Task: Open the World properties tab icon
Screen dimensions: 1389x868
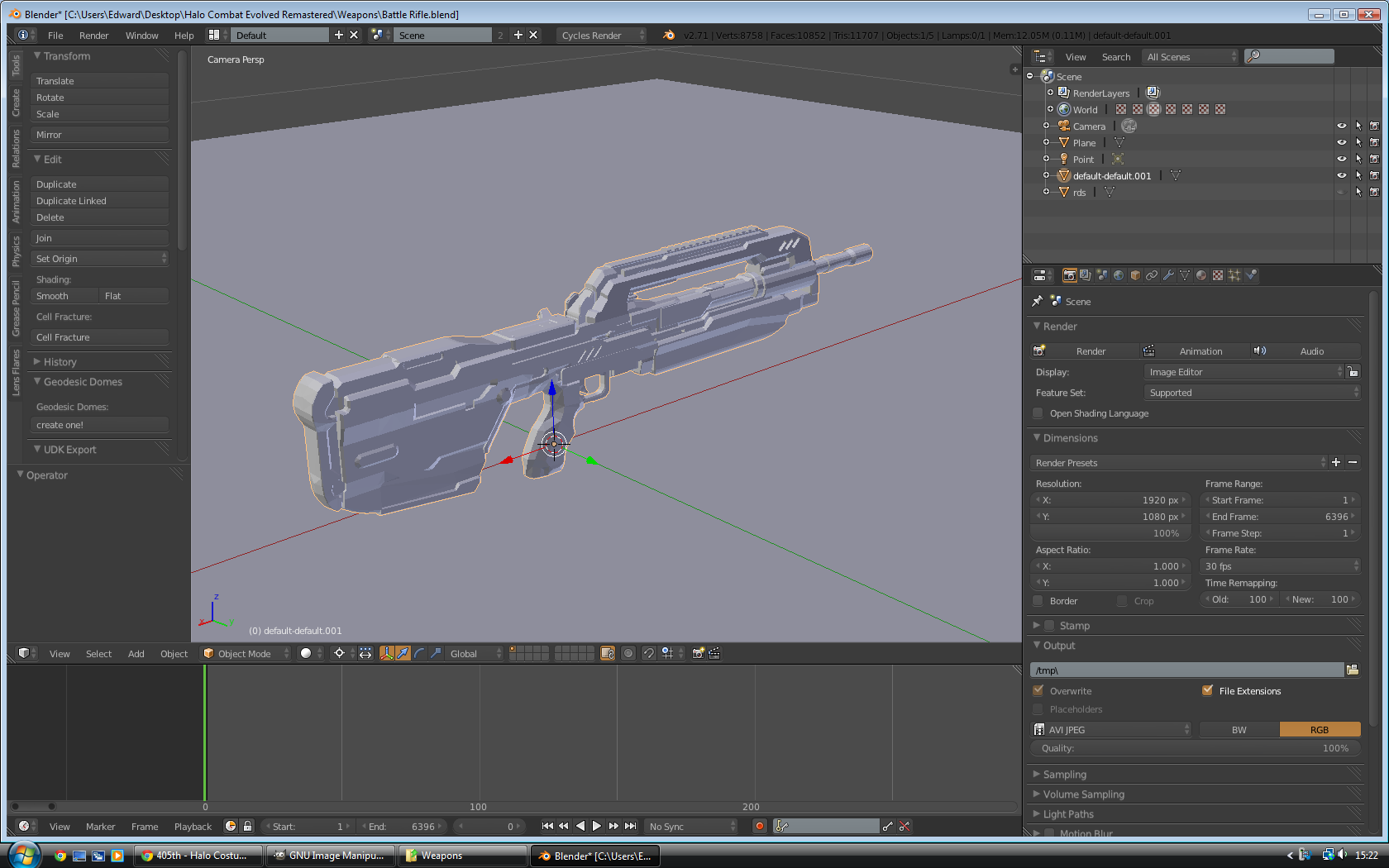Action: [1119, 275]
